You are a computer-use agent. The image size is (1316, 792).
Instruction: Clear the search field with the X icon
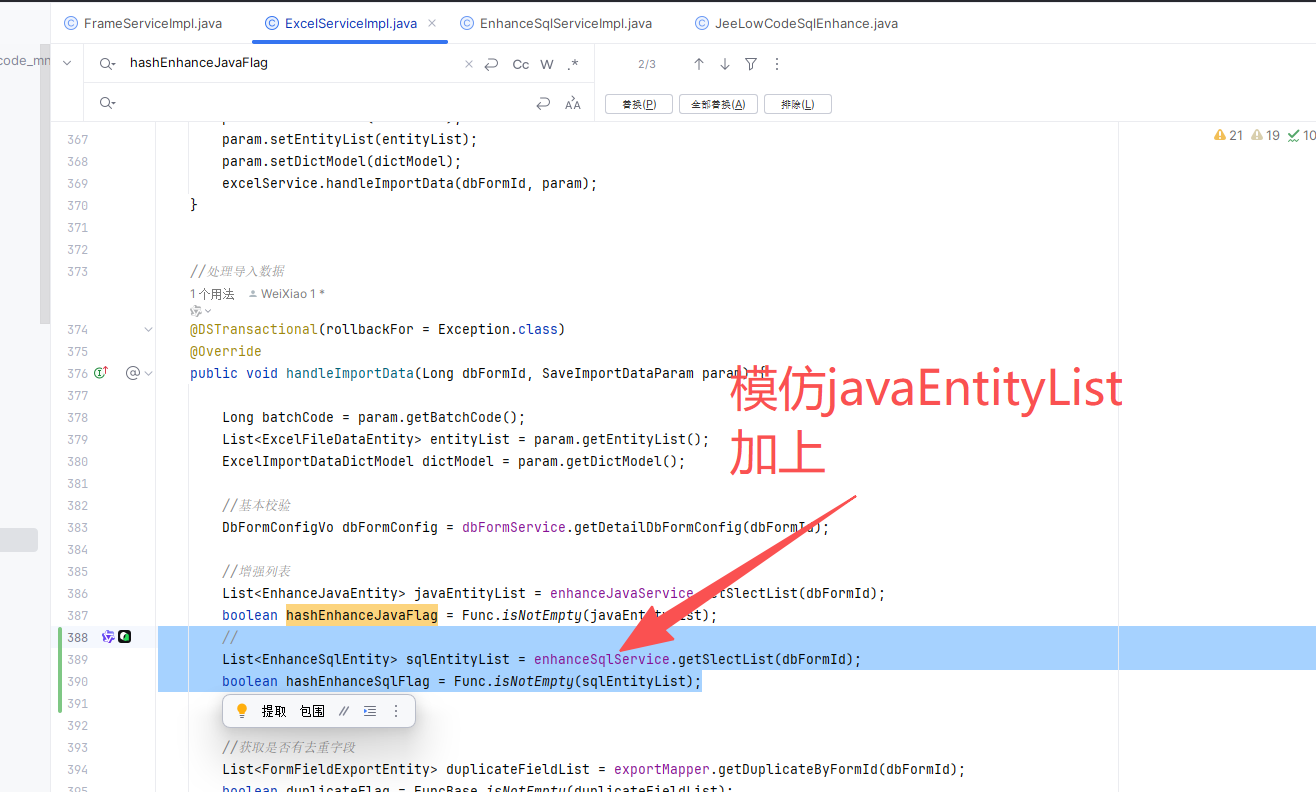469,64
